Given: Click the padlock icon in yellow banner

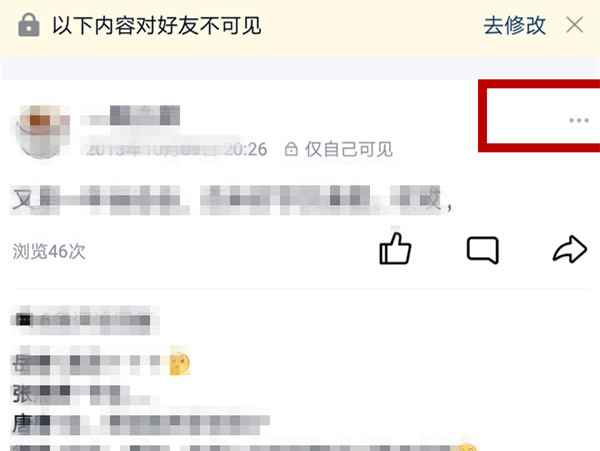Looking at the screenshot, I should pos(29,25).
